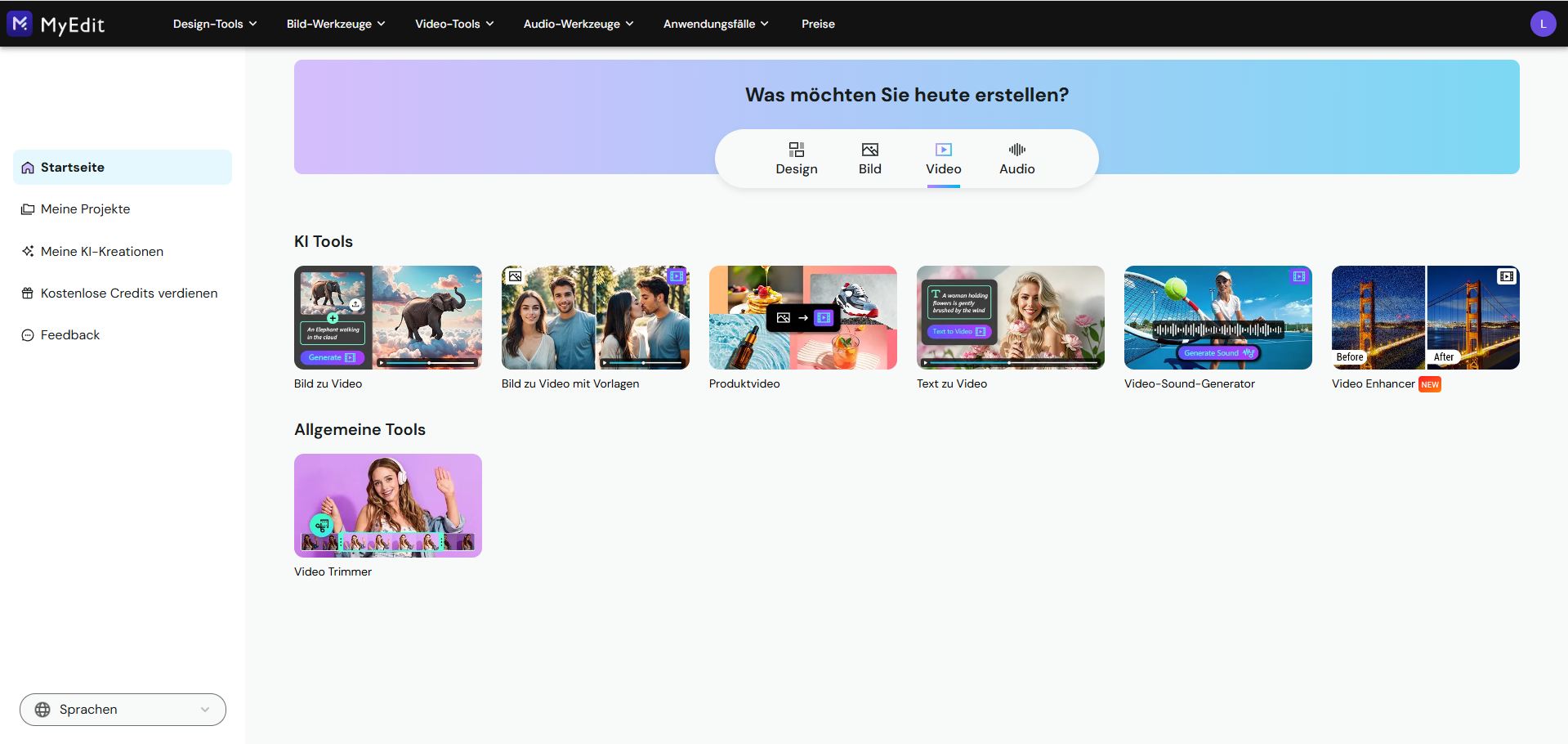
Task: Click the Meine KI-Kreationen sparkle icon
Action: click(x=28, y=251)
